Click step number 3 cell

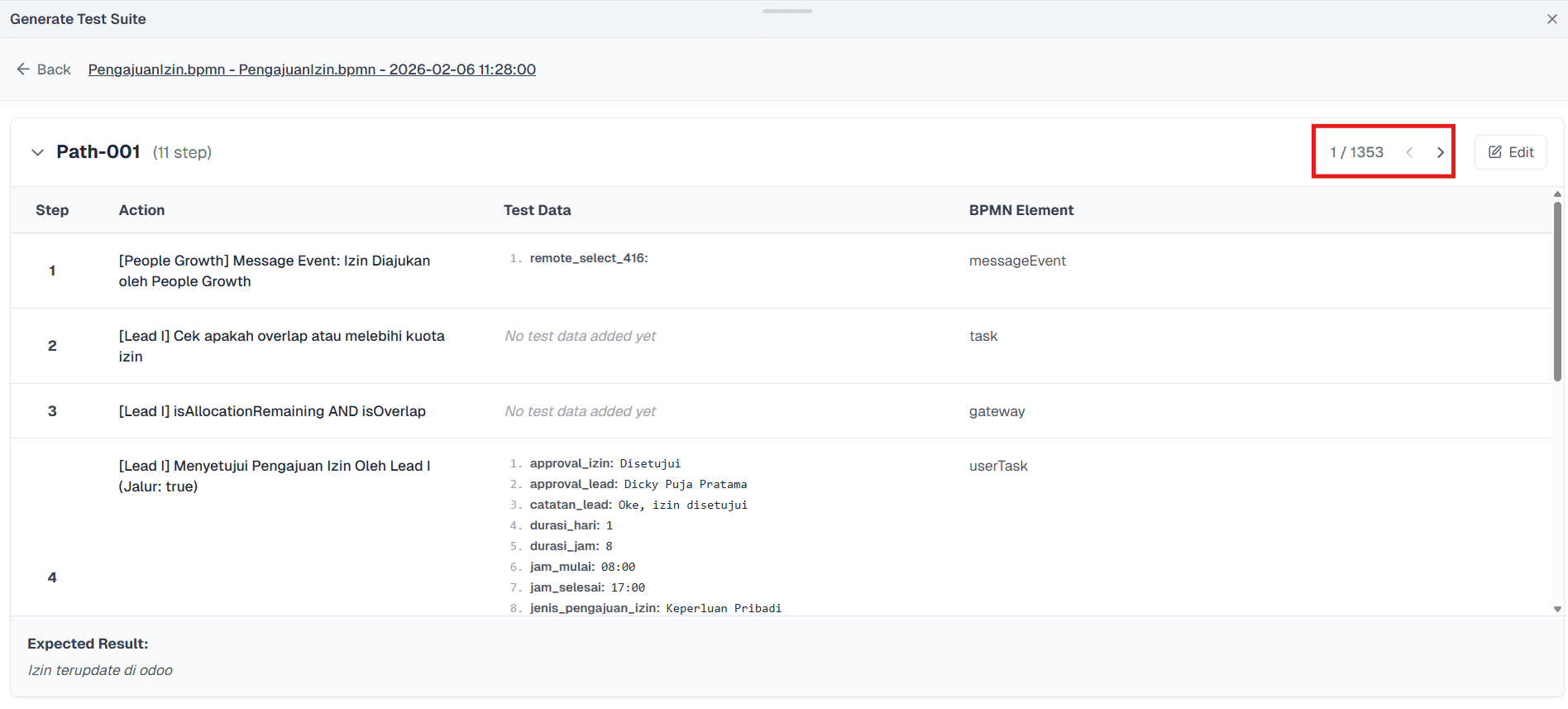tap(52, 411)
